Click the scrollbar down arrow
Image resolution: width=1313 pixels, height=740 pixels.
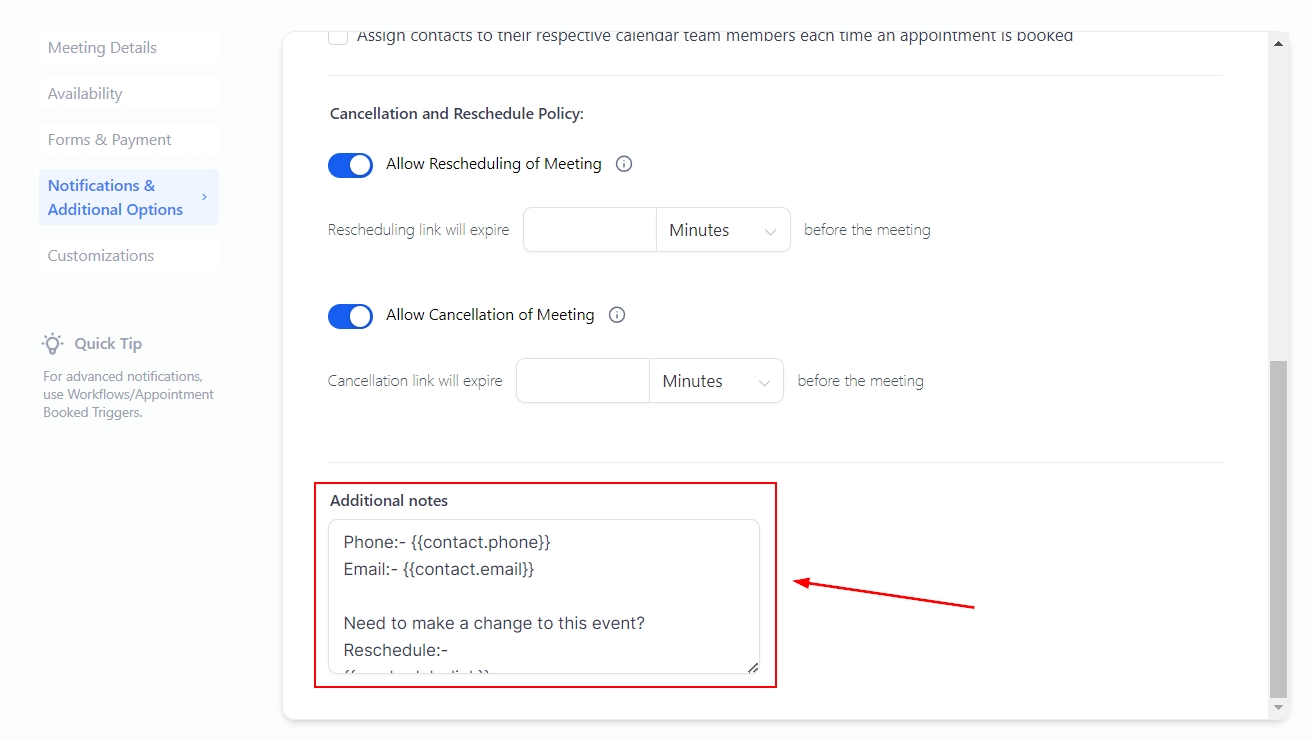click(x=1278, y=707)
